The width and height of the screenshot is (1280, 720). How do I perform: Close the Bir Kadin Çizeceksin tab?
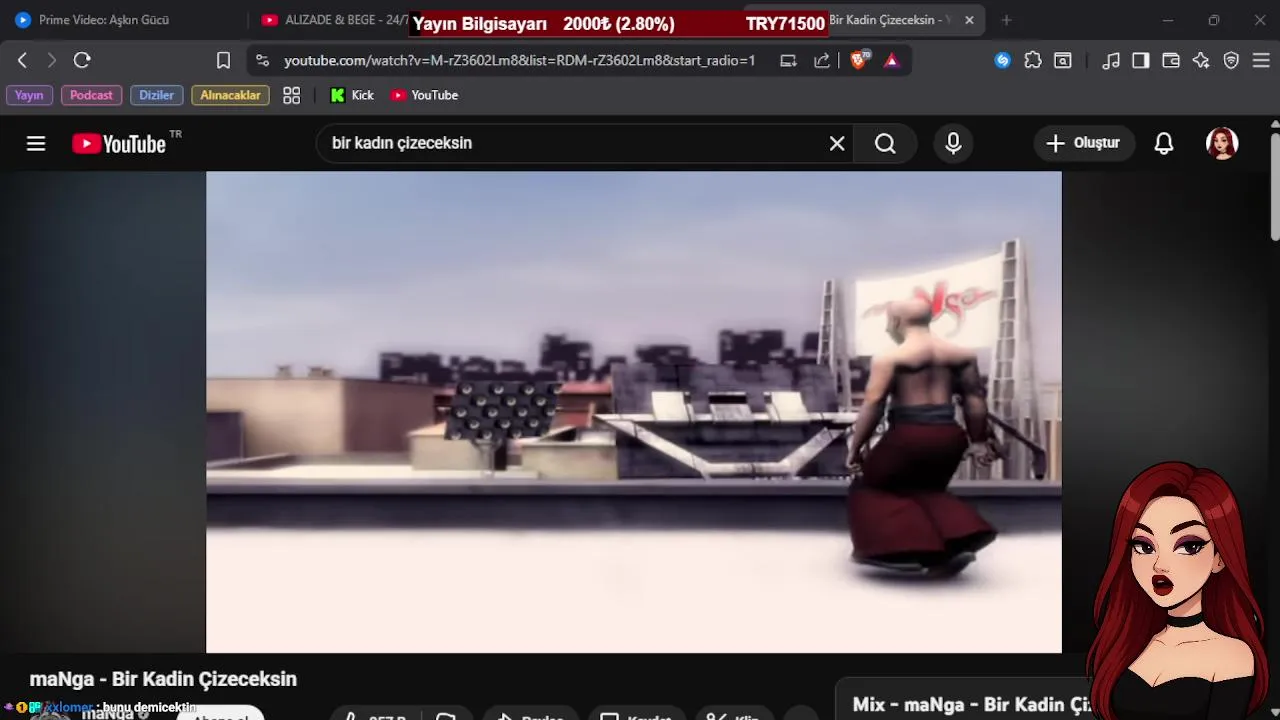[x=969, y=20]
